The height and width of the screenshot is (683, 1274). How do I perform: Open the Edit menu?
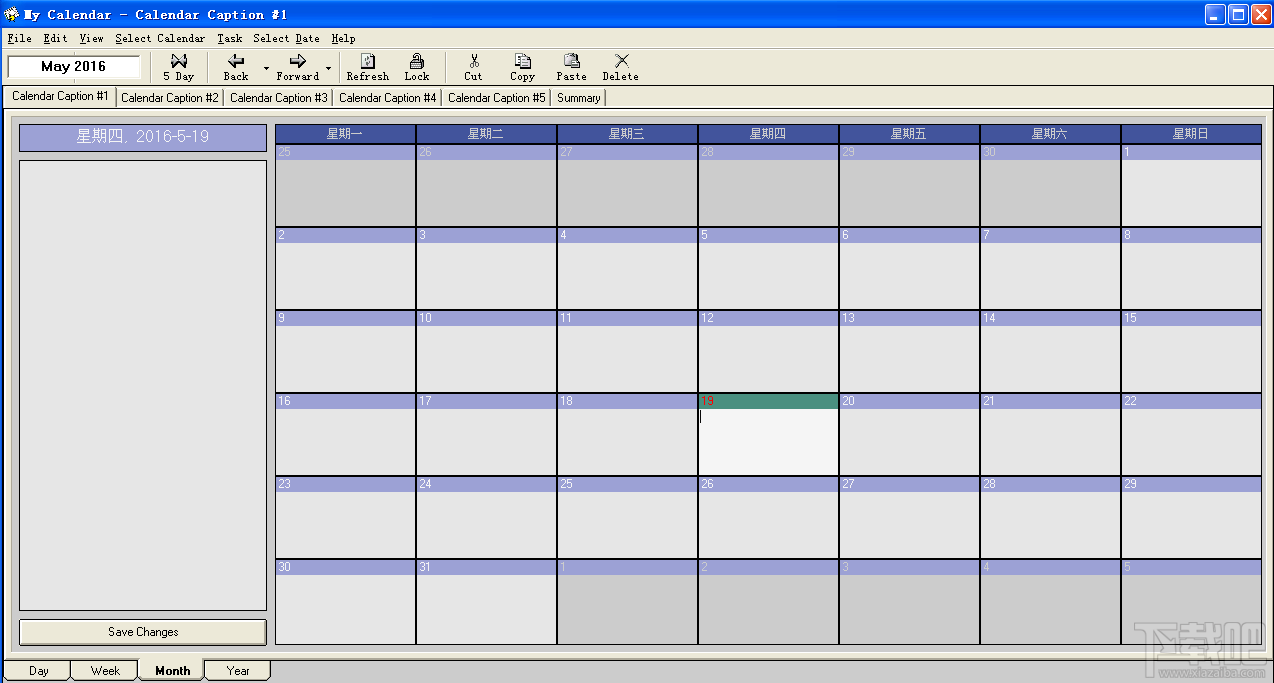pyautogui.click(x=55, y=38)
